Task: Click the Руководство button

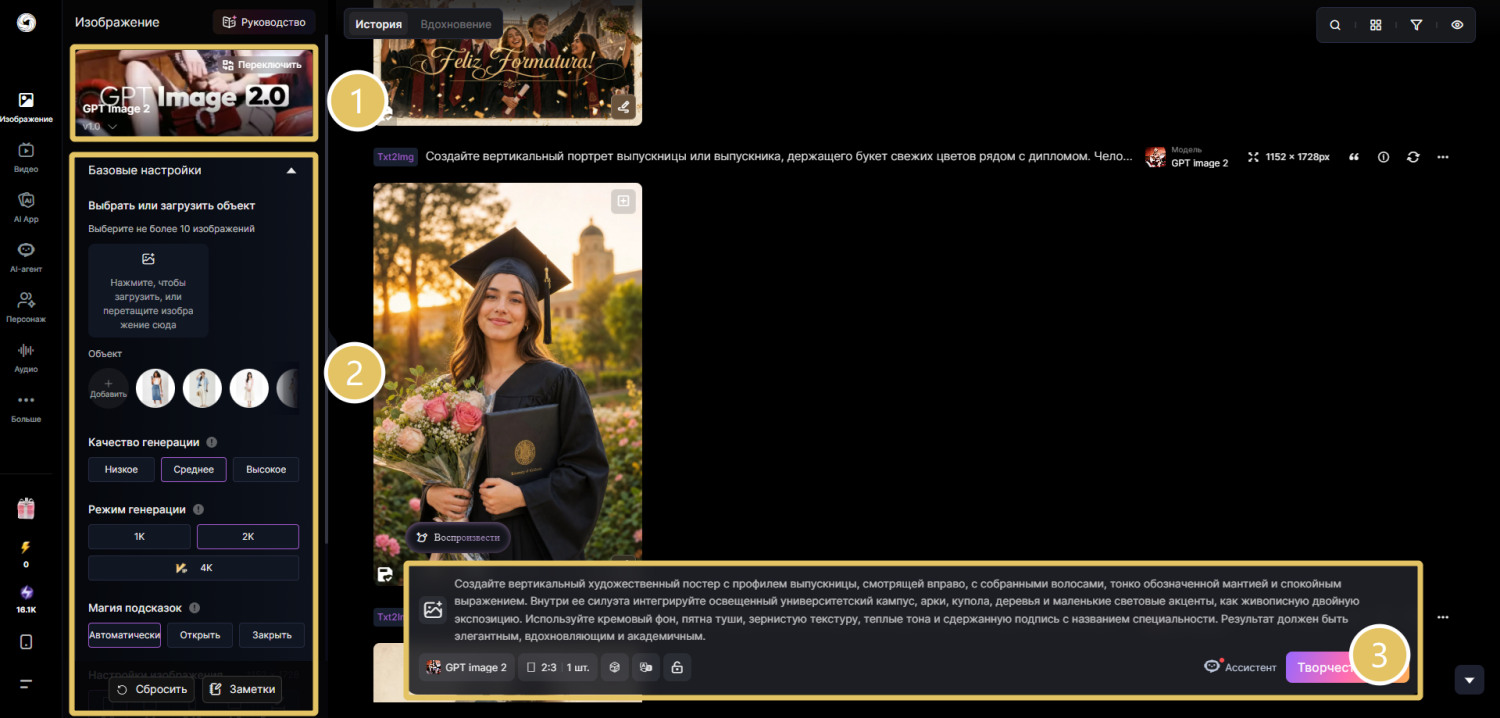Action: [264, 22]
